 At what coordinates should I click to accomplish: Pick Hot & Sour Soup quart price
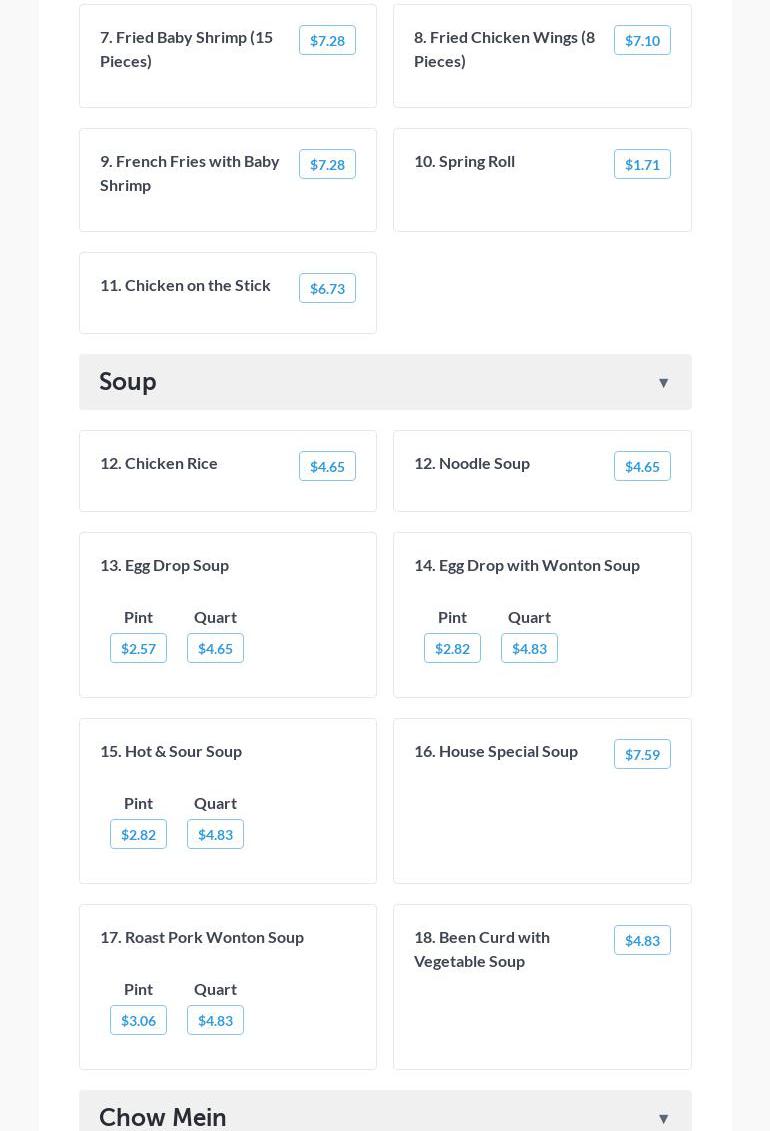coord(215,834)
